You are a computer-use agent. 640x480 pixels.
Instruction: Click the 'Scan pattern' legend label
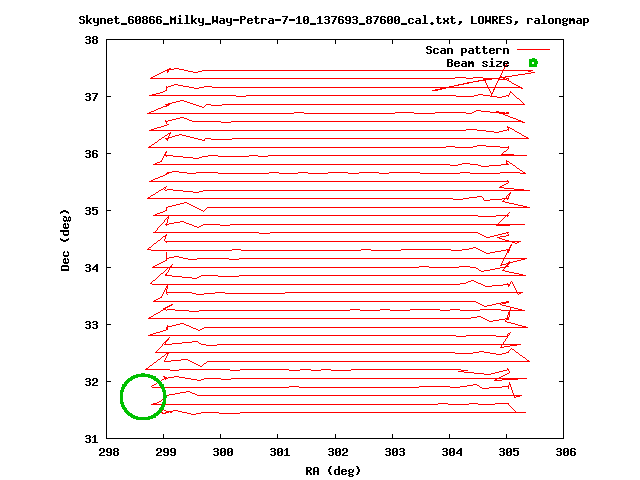(467, 50)
